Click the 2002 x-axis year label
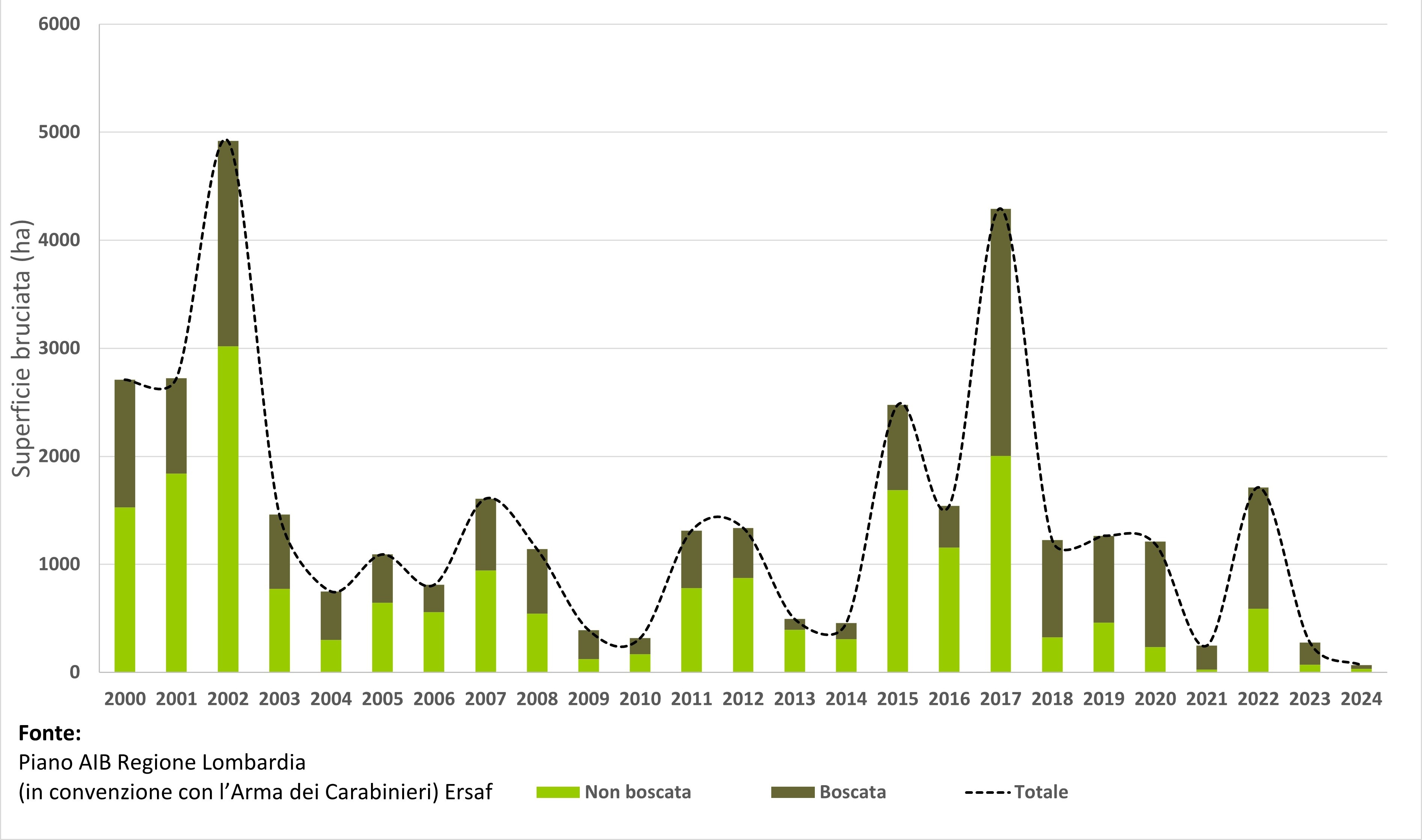The width and height of the screenshot is (1422, 840). pyautogui.click(x=228, y=699)
